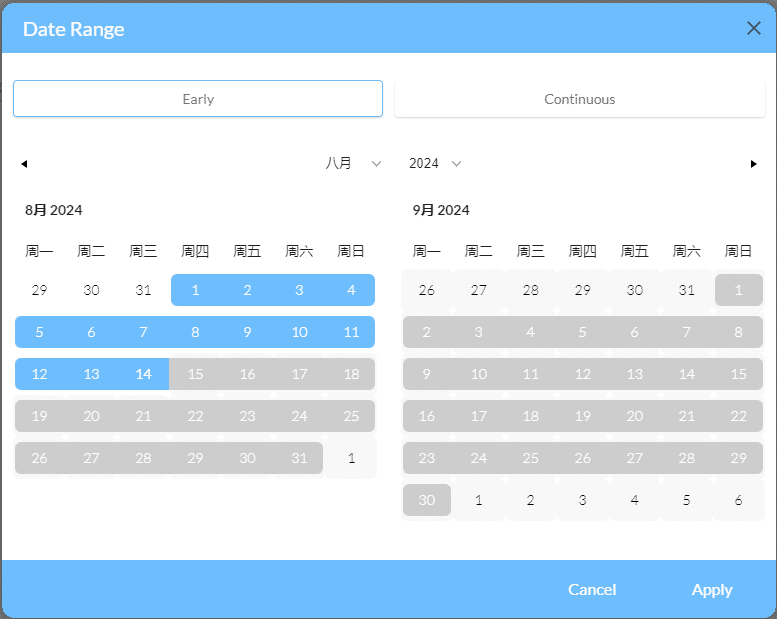Open the month dropdown showing 八月
The height and width of the screenshot is (619, 777).
click(353, 163)
